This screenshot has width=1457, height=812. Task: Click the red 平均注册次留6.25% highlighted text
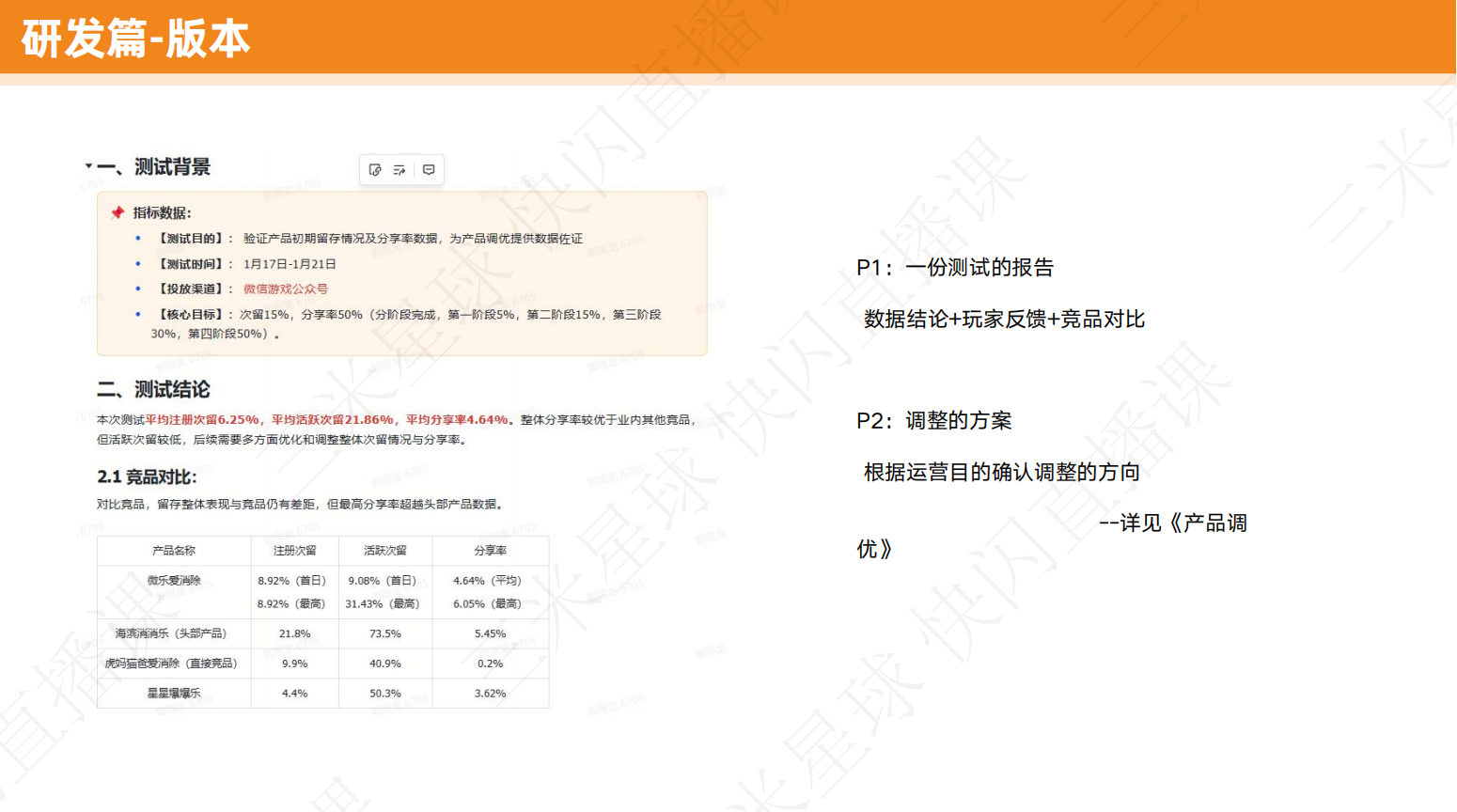tap(202, 420)
